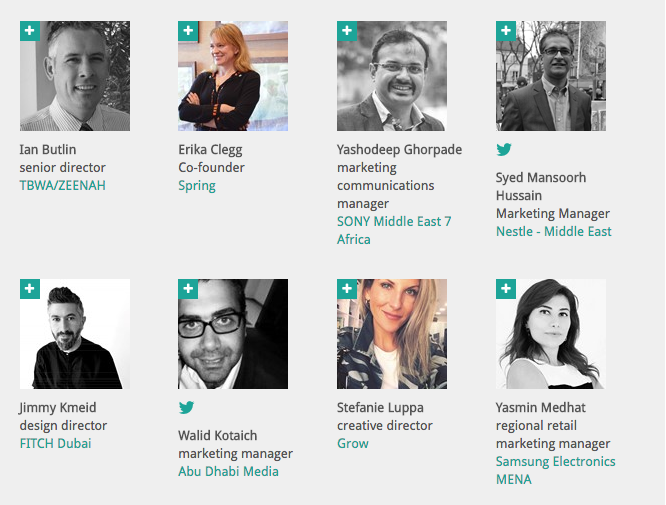Visit the Spring company link

pyautogui.click(x=197, y=186)
